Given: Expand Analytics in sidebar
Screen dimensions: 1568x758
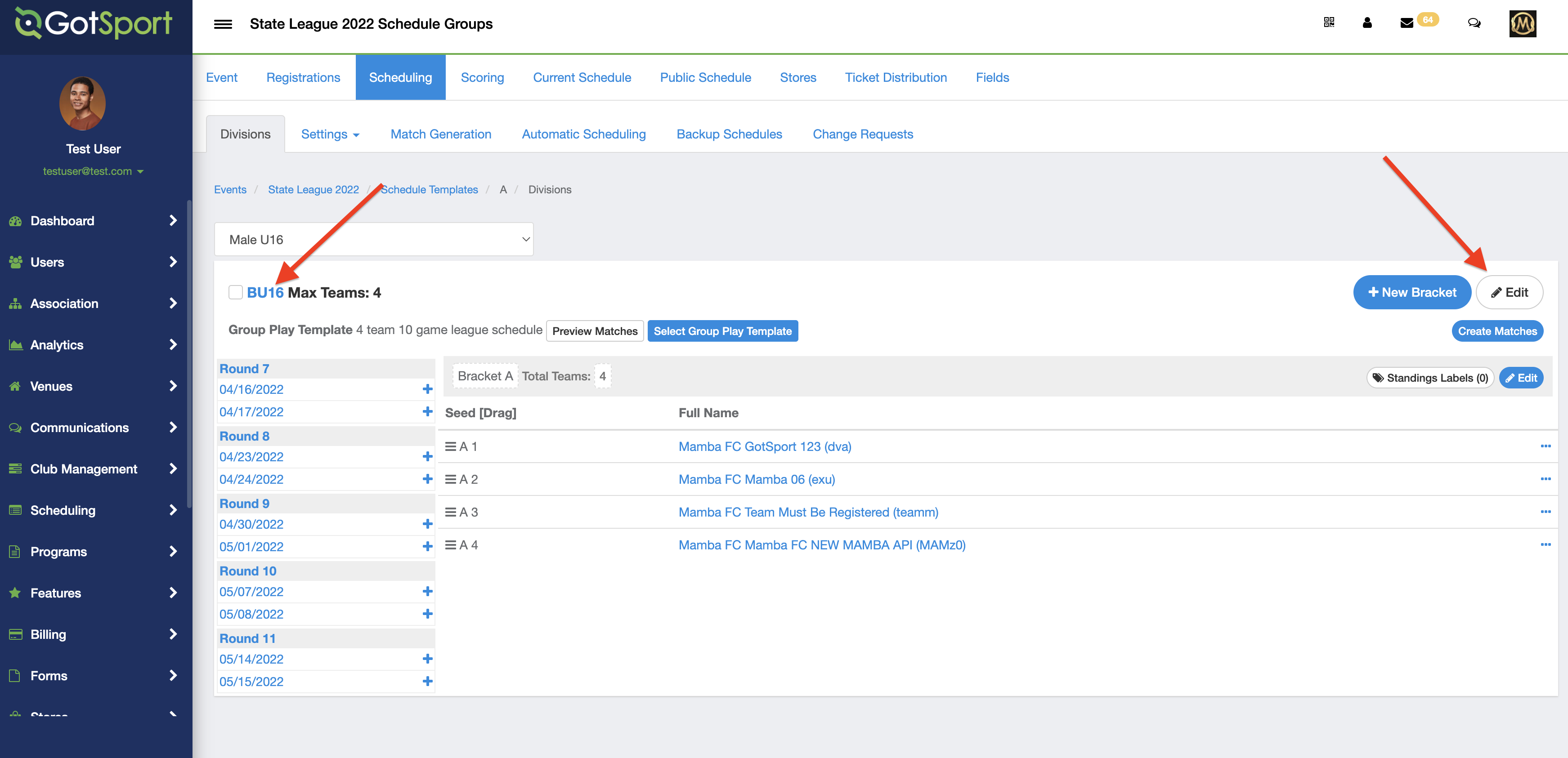Looking at the screenshot, I should 94,345.
